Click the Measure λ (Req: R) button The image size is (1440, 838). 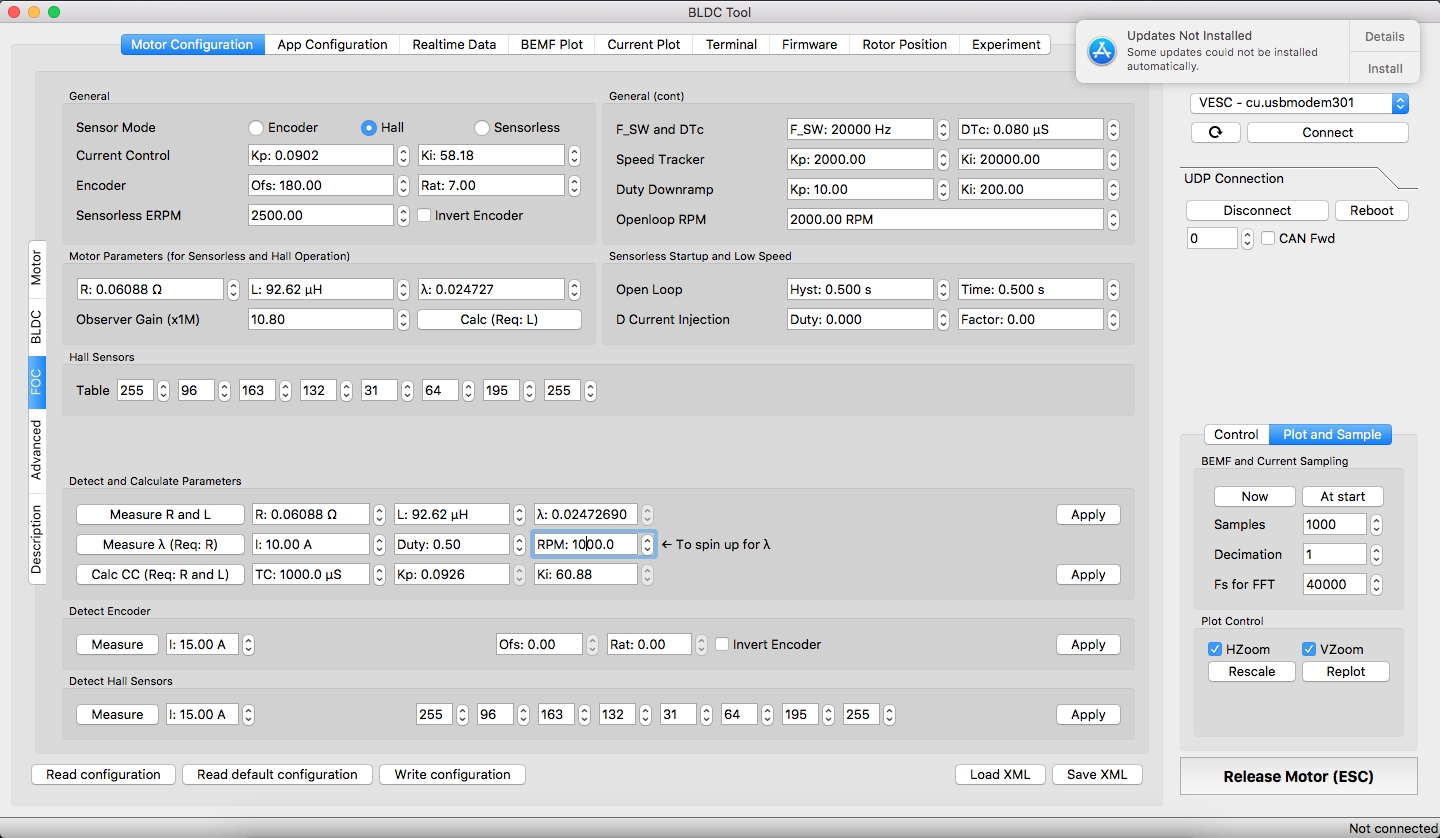click(160, 544)
